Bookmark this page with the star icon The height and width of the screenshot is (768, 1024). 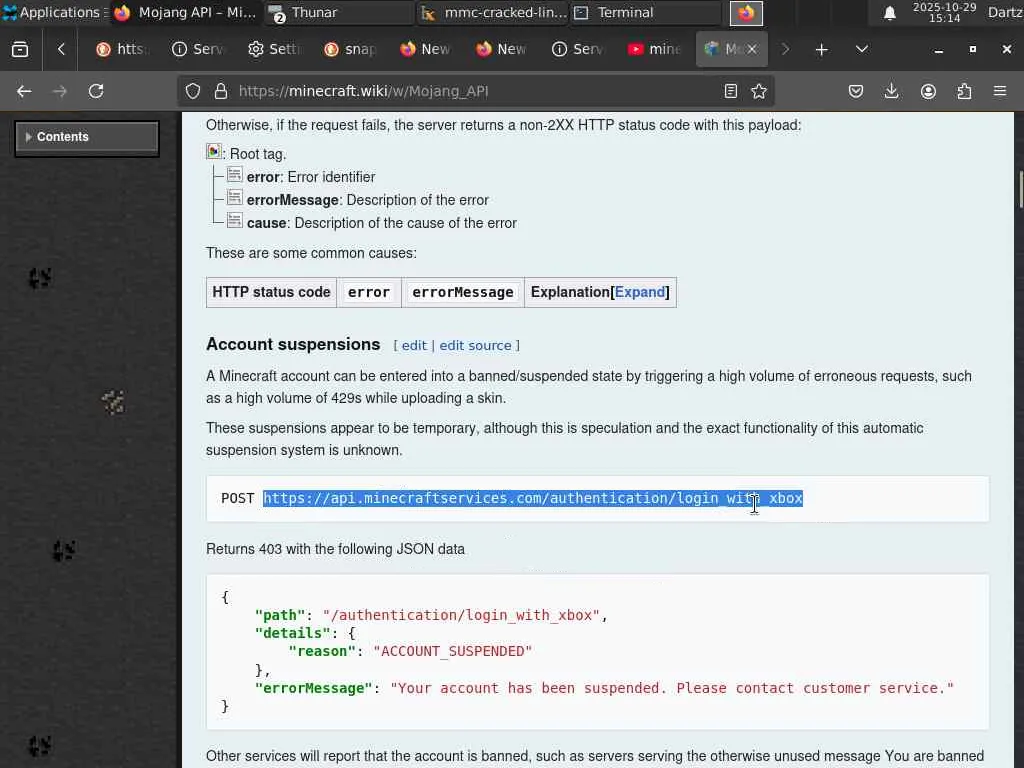(759, 91)
